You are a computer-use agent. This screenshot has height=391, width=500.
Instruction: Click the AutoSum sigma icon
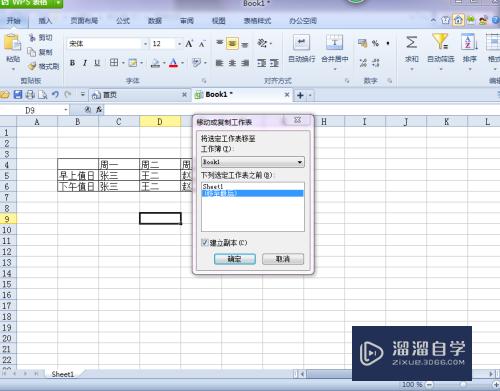(411, 42)
